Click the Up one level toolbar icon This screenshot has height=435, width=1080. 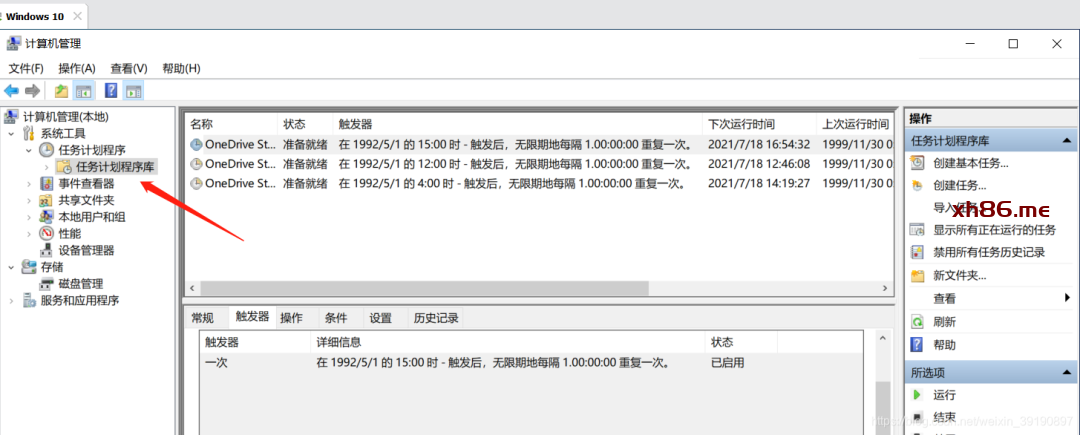click(61, 91)
